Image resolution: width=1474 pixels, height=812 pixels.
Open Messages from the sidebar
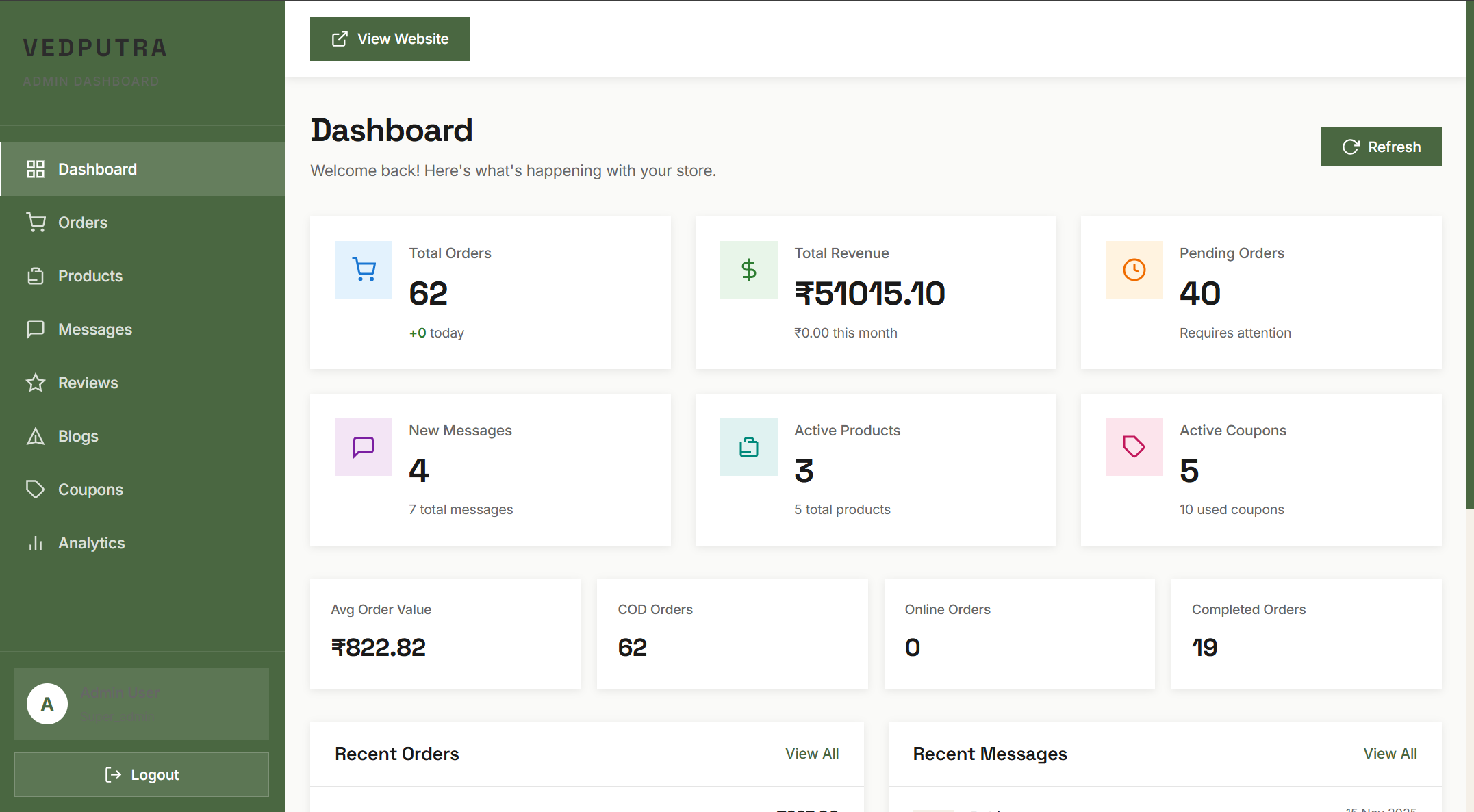point(94,329)
